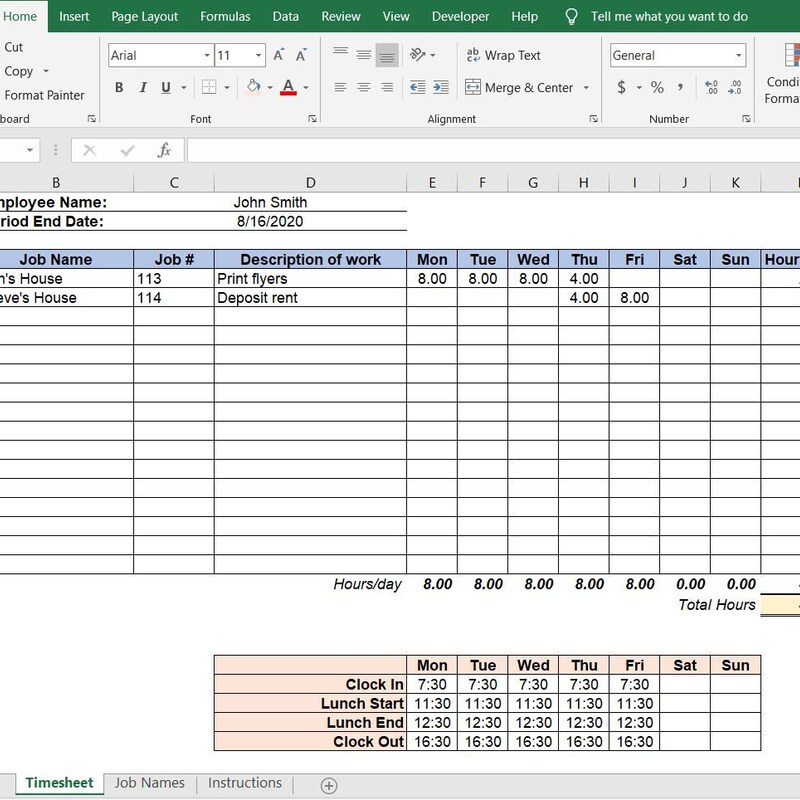Apply red Font Color

click(288, 87)
